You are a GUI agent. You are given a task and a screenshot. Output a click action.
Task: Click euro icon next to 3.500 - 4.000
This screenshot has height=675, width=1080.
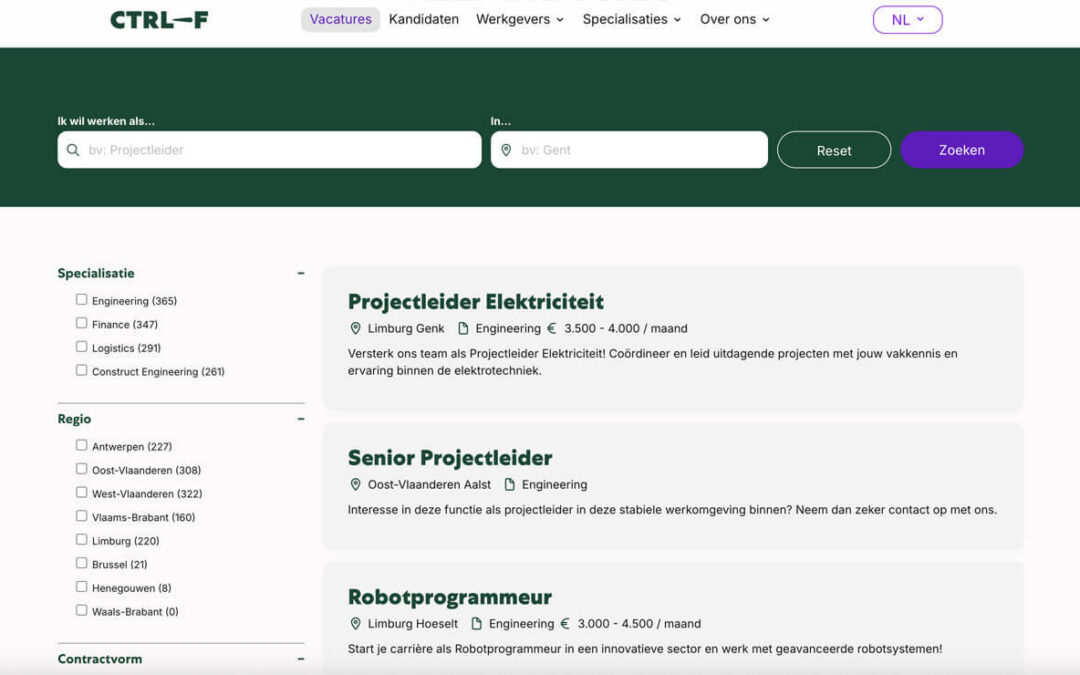(552, 329)
